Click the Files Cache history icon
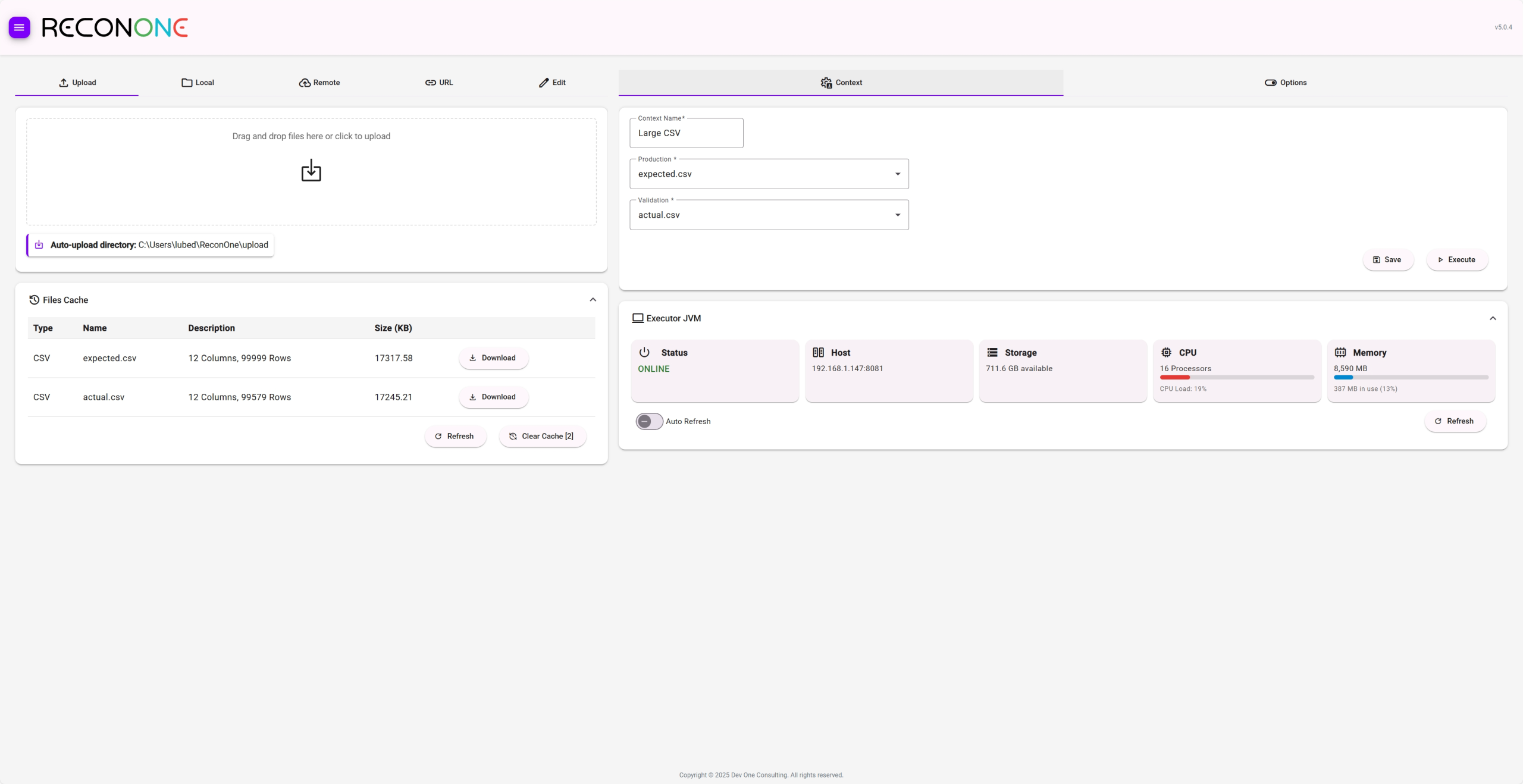The image size is (1523, 784). [x=35, y=300]
